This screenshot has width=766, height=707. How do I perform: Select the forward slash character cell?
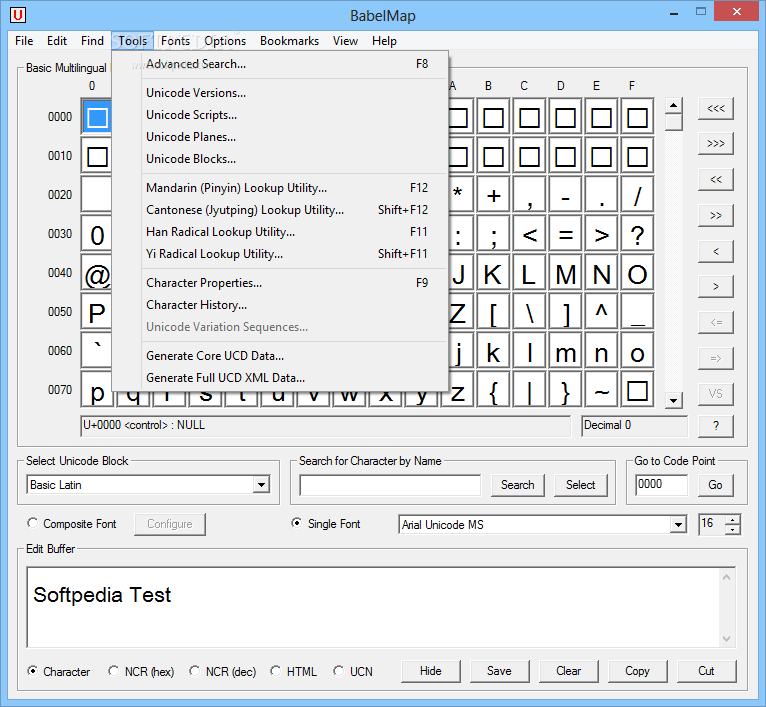(x=637, y=195)
